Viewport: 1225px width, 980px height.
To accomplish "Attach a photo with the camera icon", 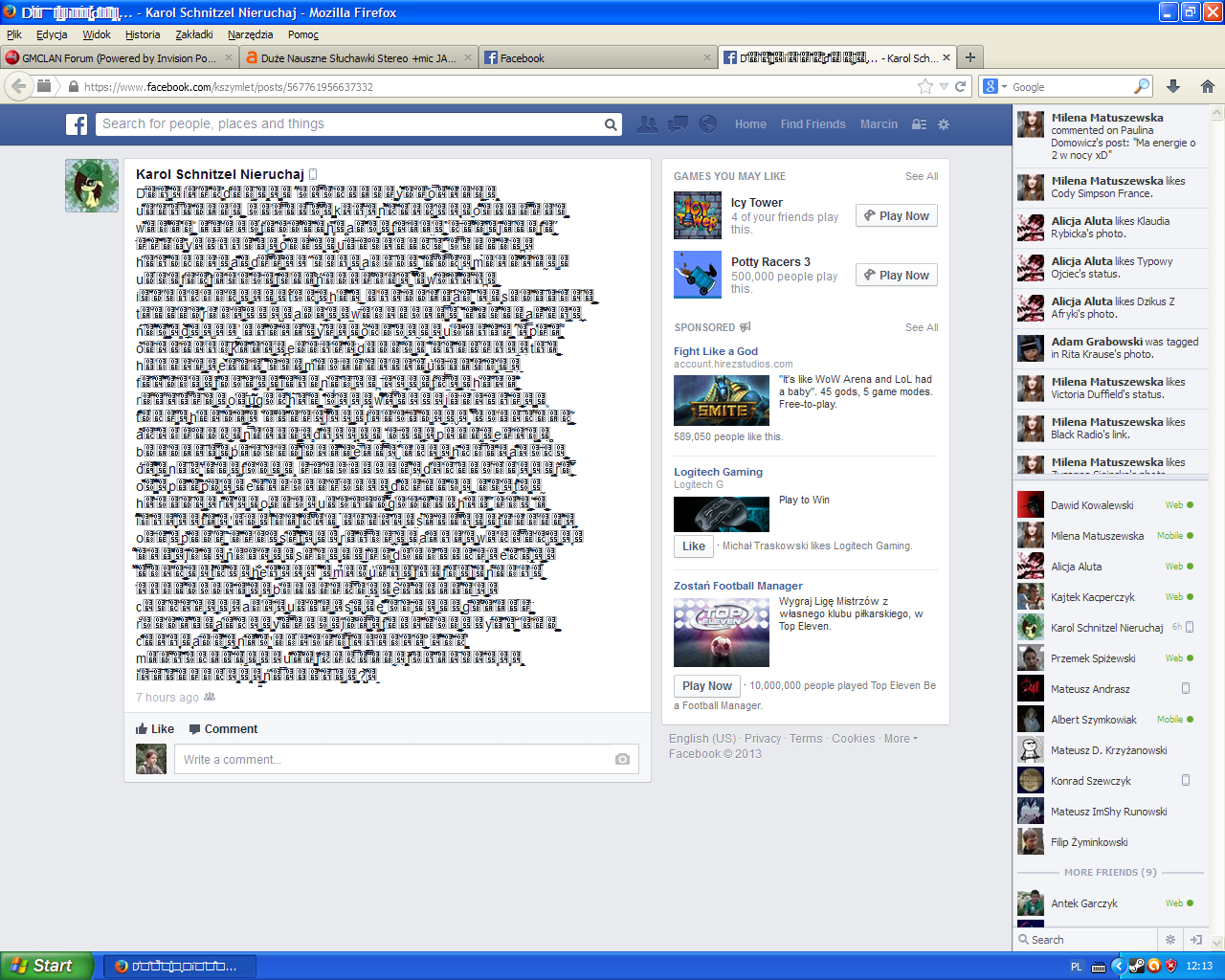I will click(x=622, y=759).
